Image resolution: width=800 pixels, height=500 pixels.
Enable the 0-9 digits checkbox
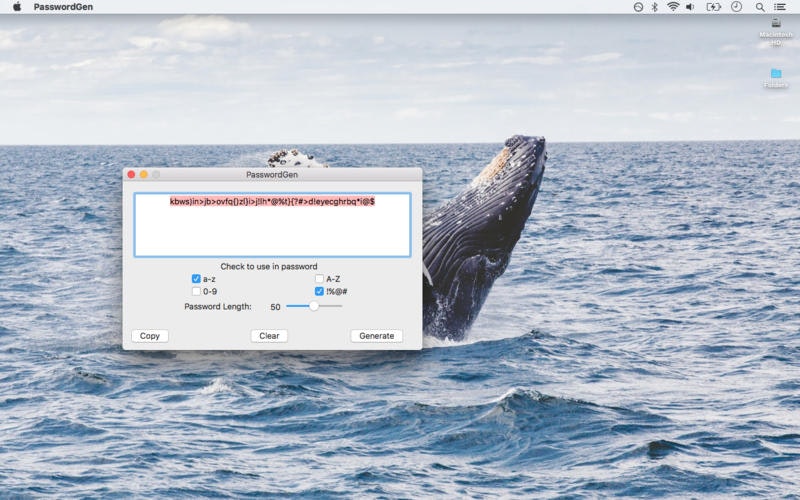click(x=196, y=291)
